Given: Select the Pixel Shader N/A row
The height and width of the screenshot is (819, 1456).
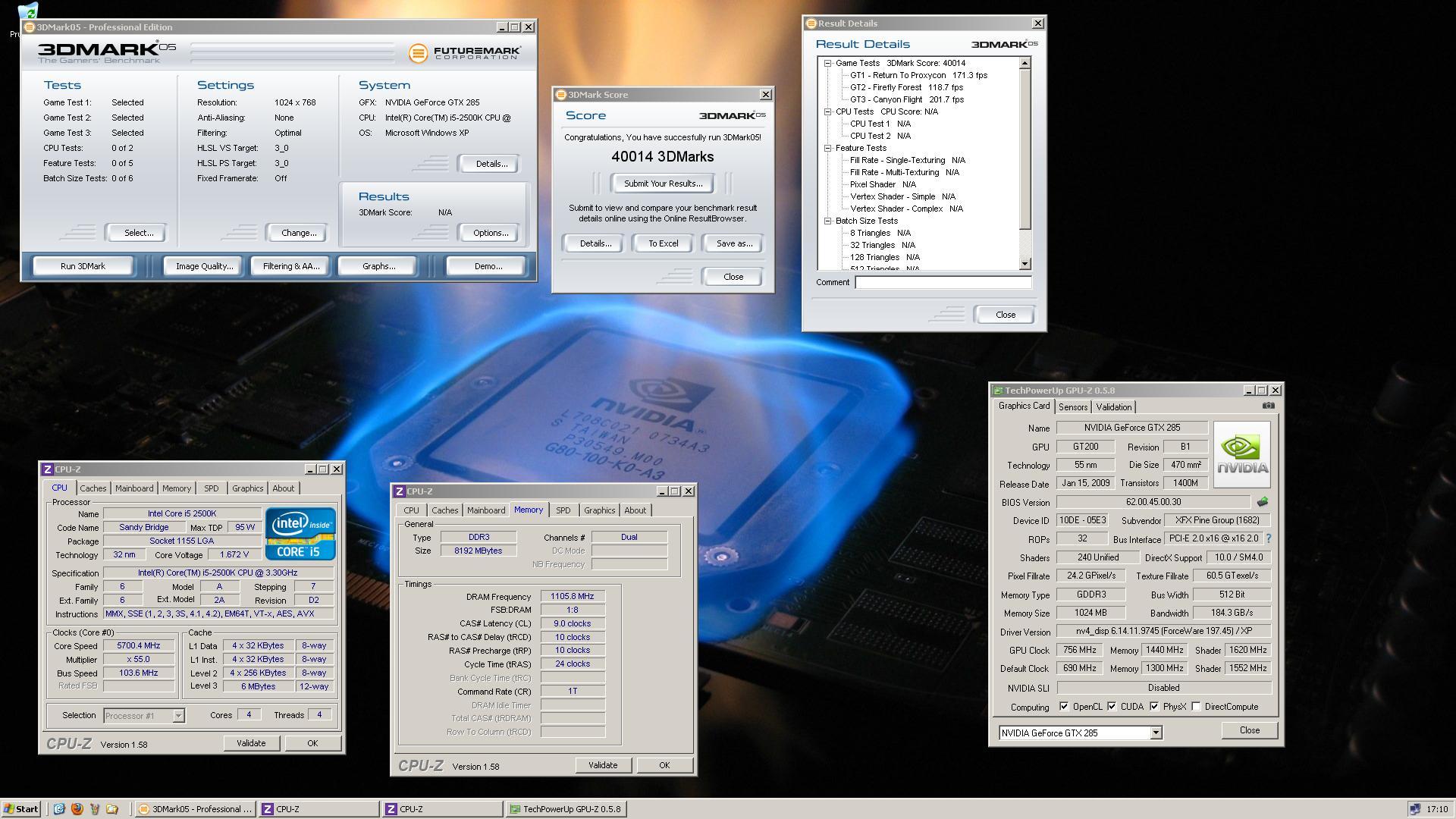Looking at the screenshot, I should [x=883, y=185].
